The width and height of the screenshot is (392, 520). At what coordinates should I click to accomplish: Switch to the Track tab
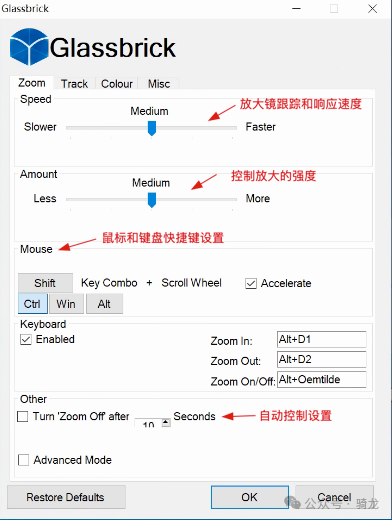point(74,84)
